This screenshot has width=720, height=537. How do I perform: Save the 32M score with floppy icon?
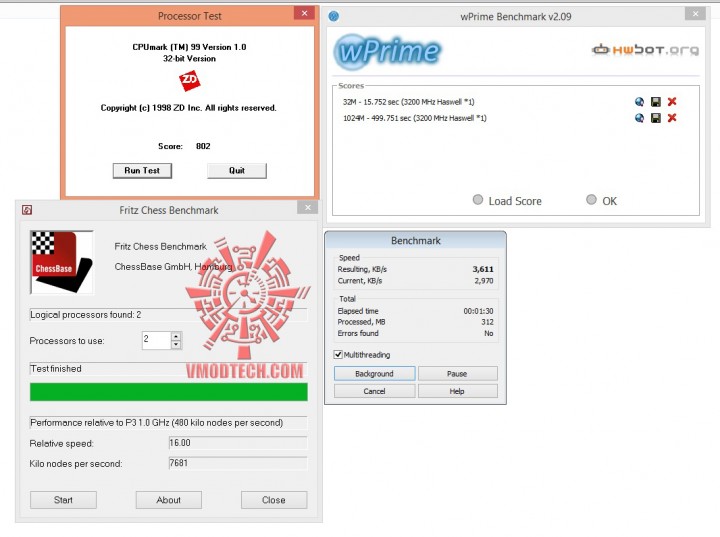tap(656, 102)
